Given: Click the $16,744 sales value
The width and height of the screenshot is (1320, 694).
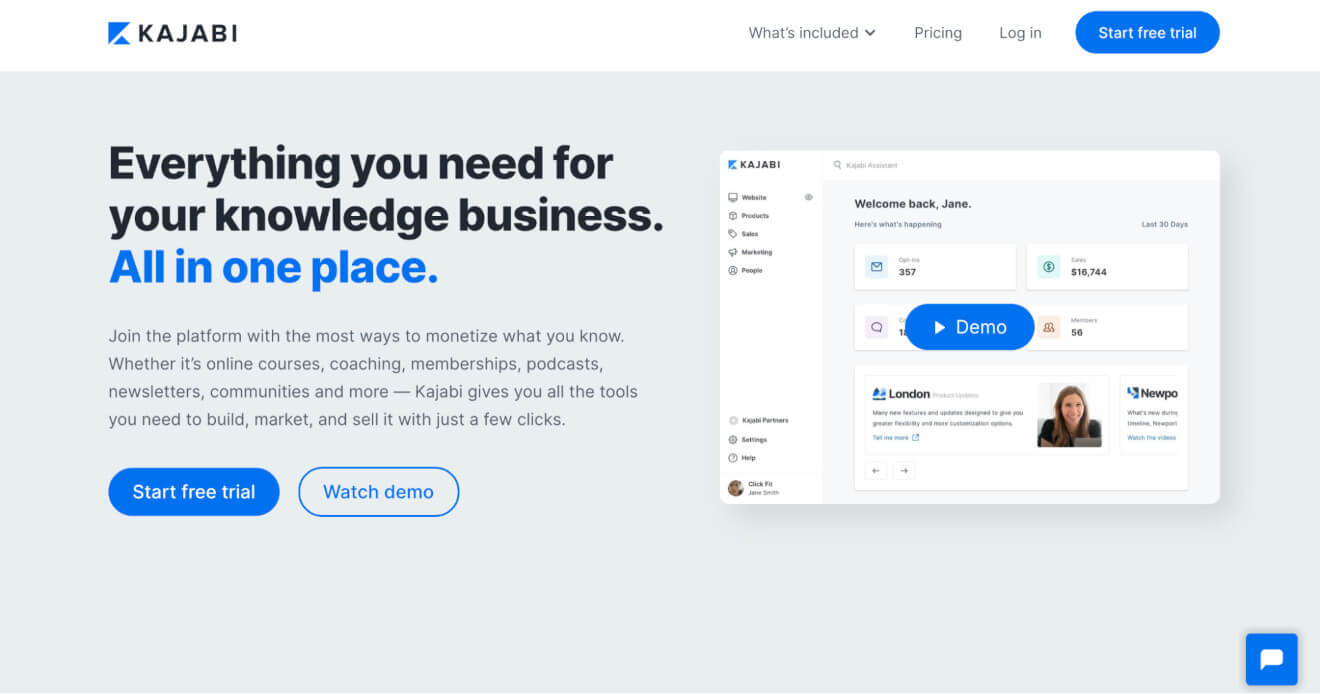Looking at the screenshot, I should (1088, 272).
